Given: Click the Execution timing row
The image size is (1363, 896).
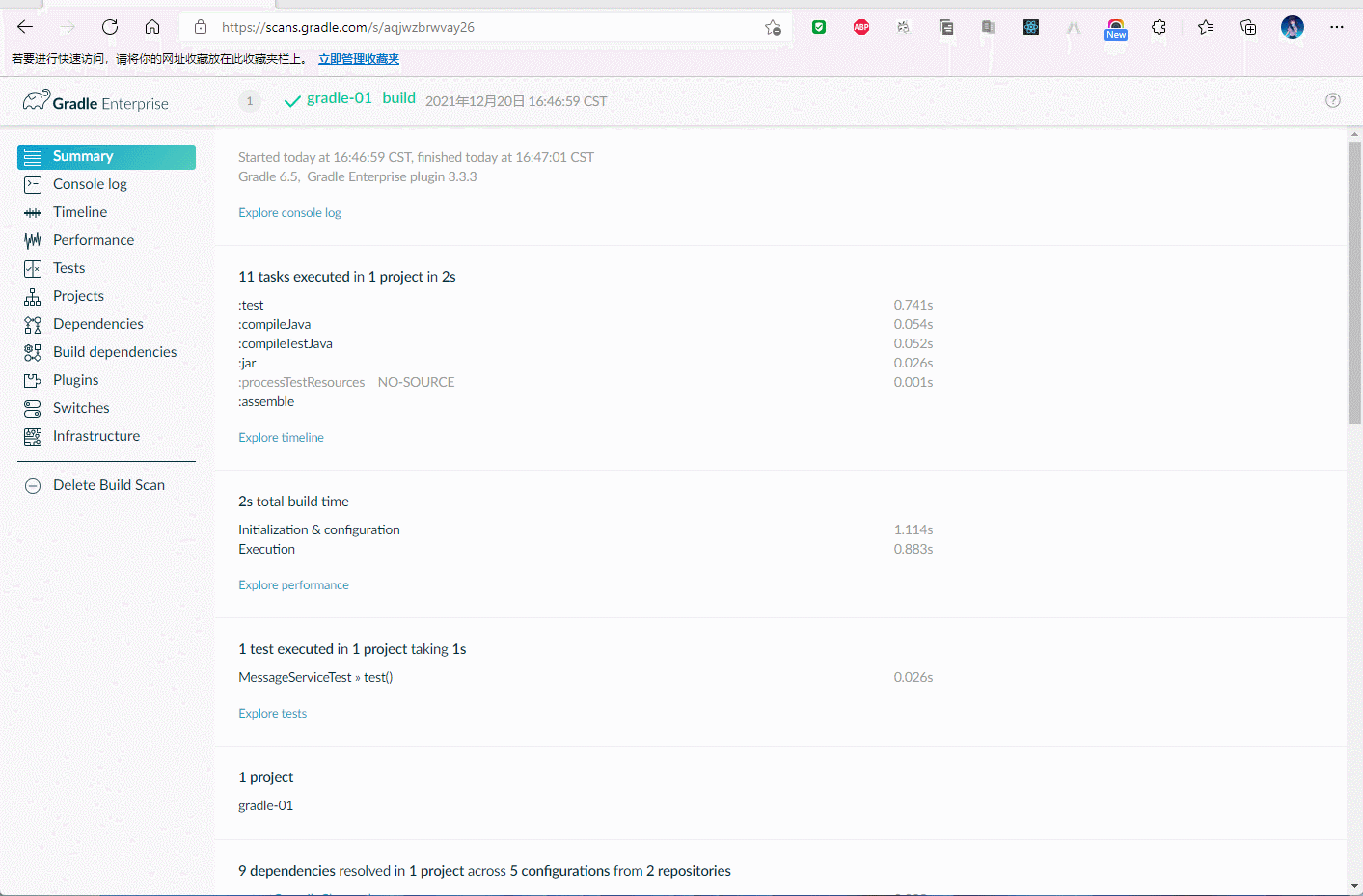Looking at the screenshot, I should [586, 550].
